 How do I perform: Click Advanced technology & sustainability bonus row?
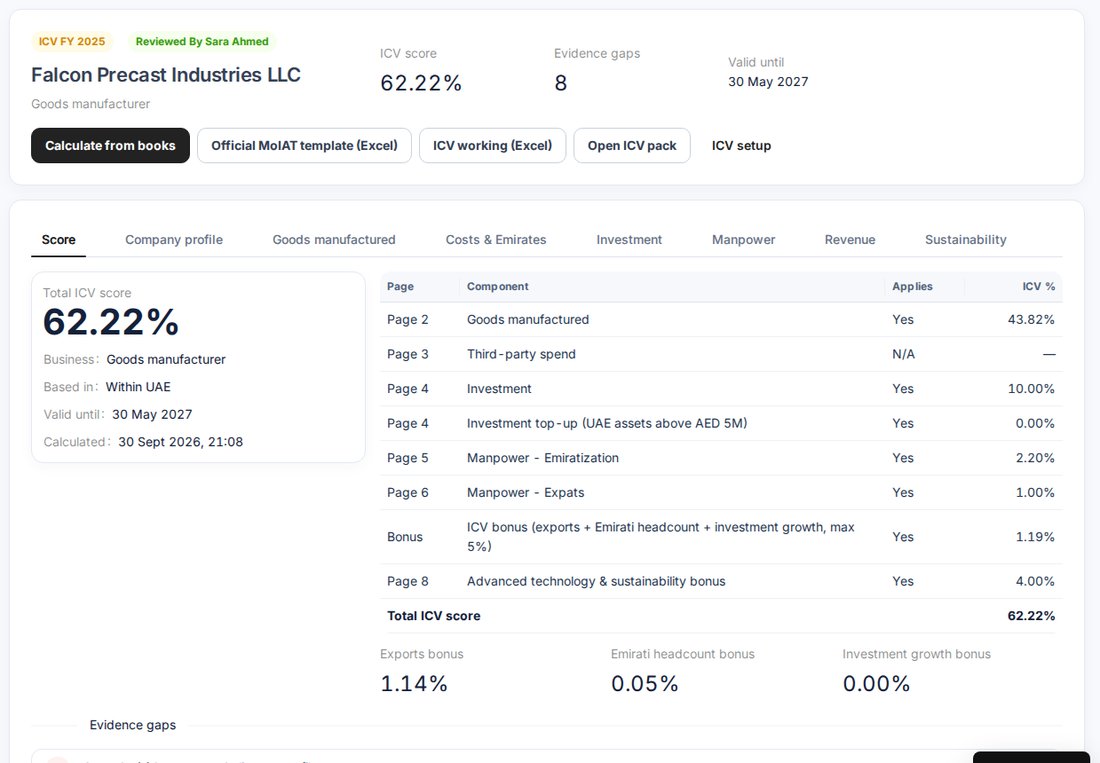point(721,581)
